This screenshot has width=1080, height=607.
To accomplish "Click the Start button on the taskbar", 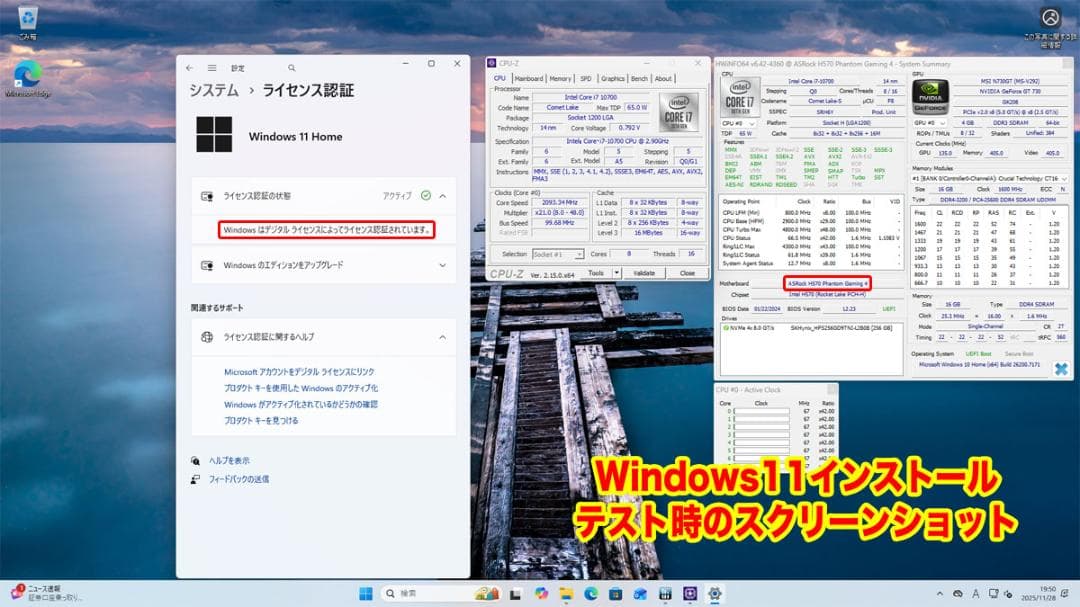I will (x=366, y=594).
